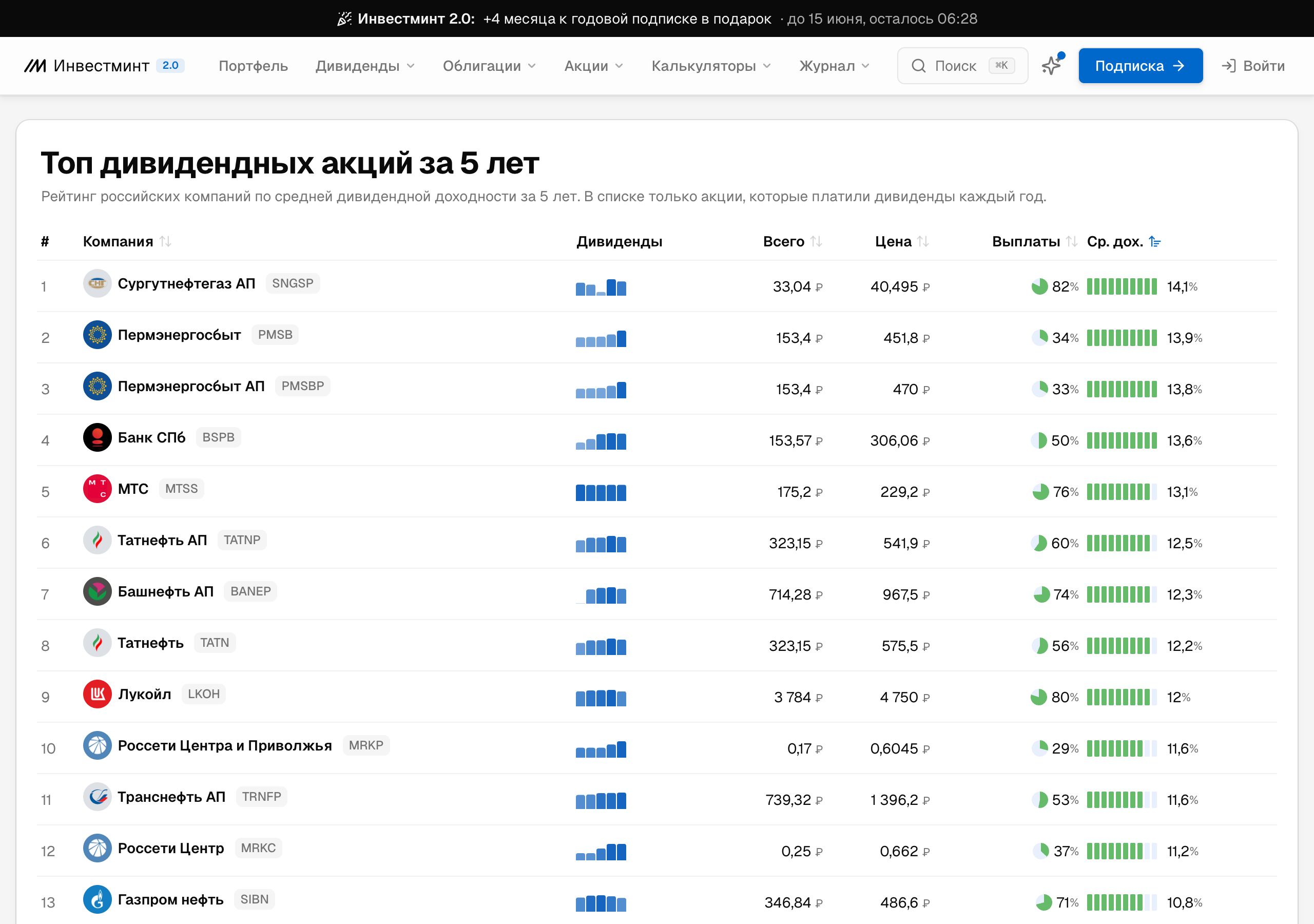The width and height of the screenshot is (1314, 924).
Task: Sort table by Всего column
Action: pos(793,242)
